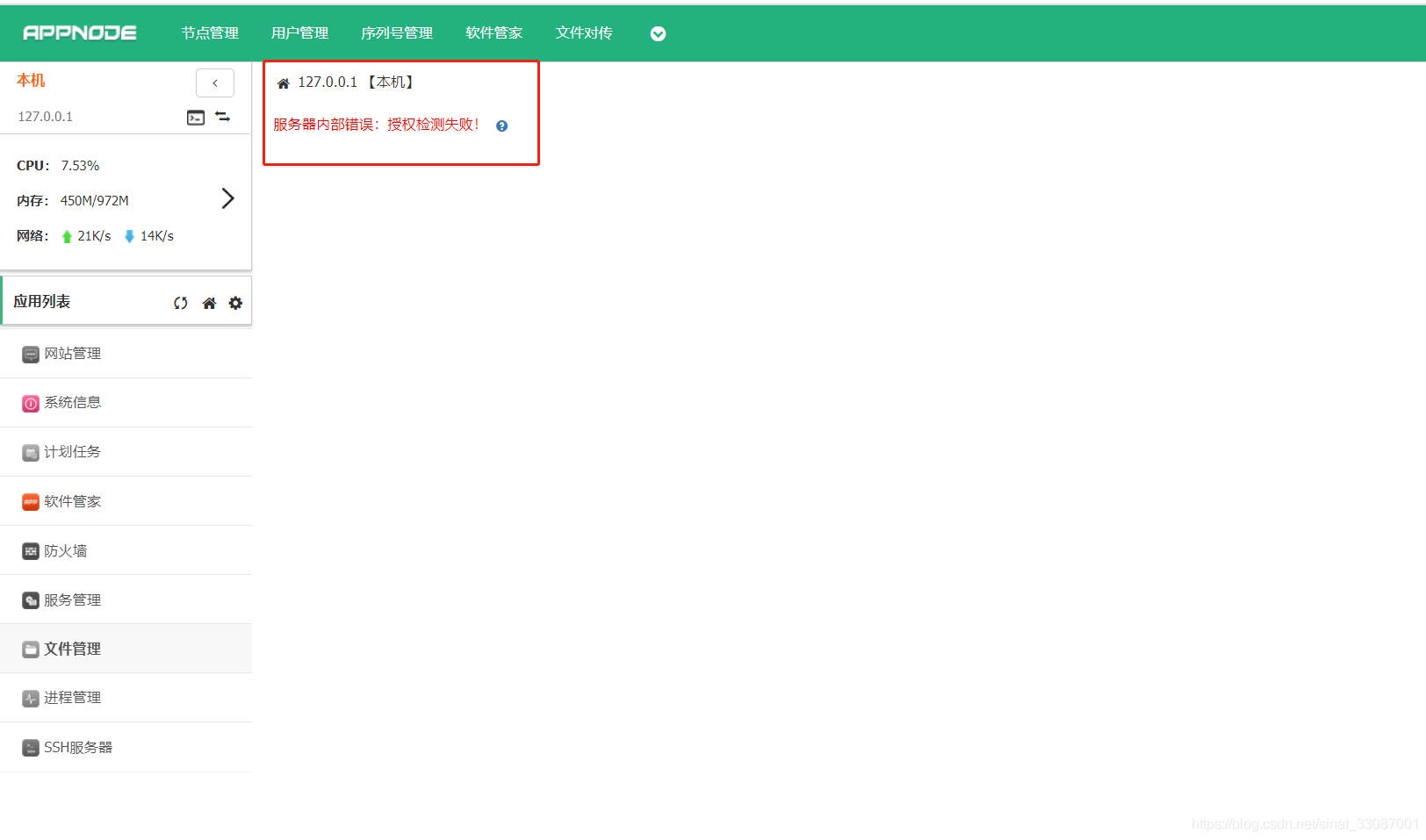Image resolution: width=1426 pixels, height=840 pixels.
Task: Click the 网站管理 icon
Action: (31, 355)
